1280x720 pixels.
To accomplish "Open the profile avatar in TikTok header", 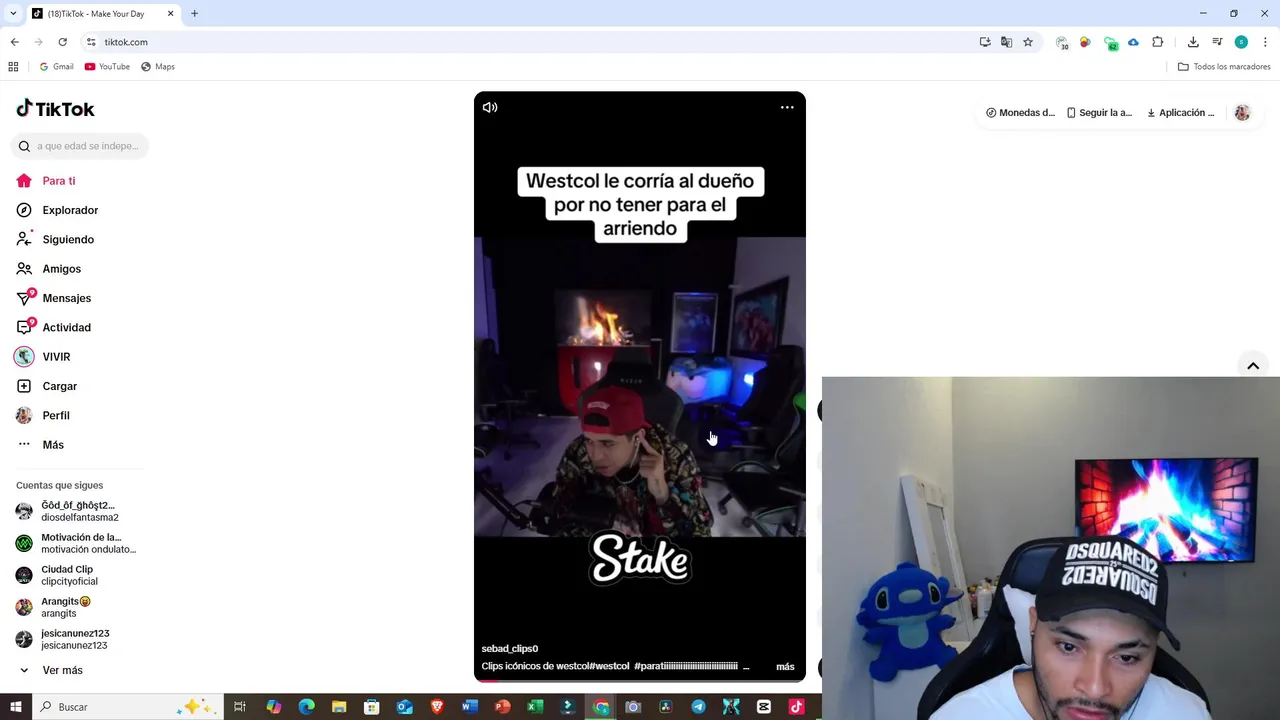I will 1242,113.
